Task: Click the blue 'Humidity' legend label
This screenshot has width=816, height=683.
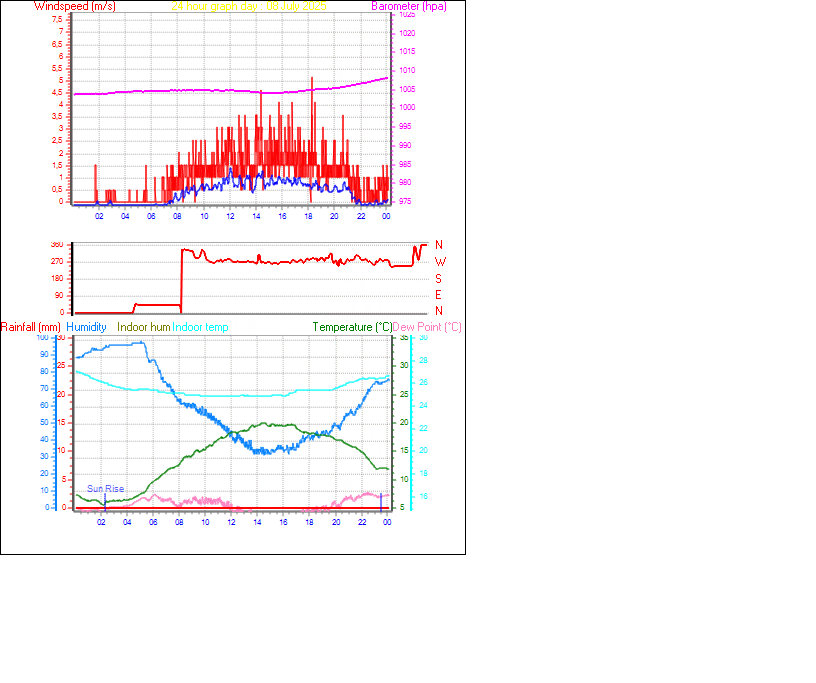Action: [86, 327]
